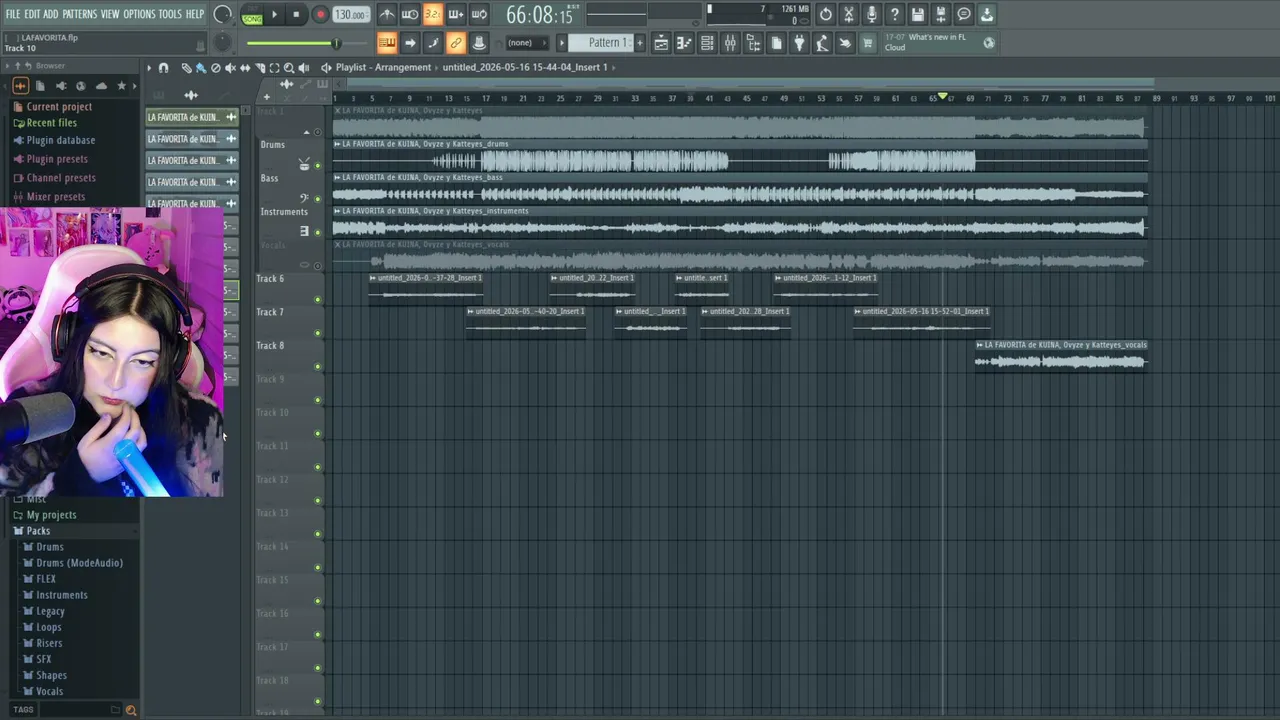1280x720 pixels.
Task: Open the Playlist view icon
Action: point(661,43)
